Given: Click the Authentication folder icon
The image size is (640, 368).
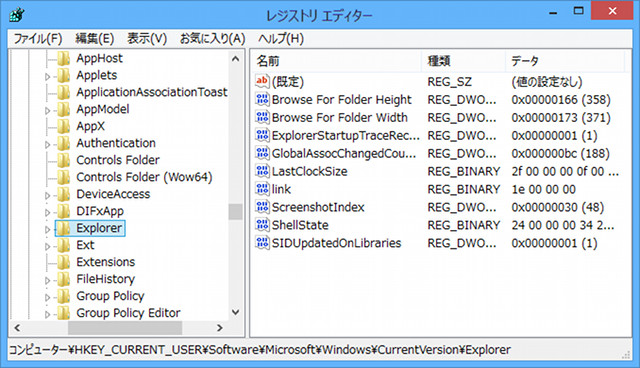Looking at the screenshot, I should (64, 143).
